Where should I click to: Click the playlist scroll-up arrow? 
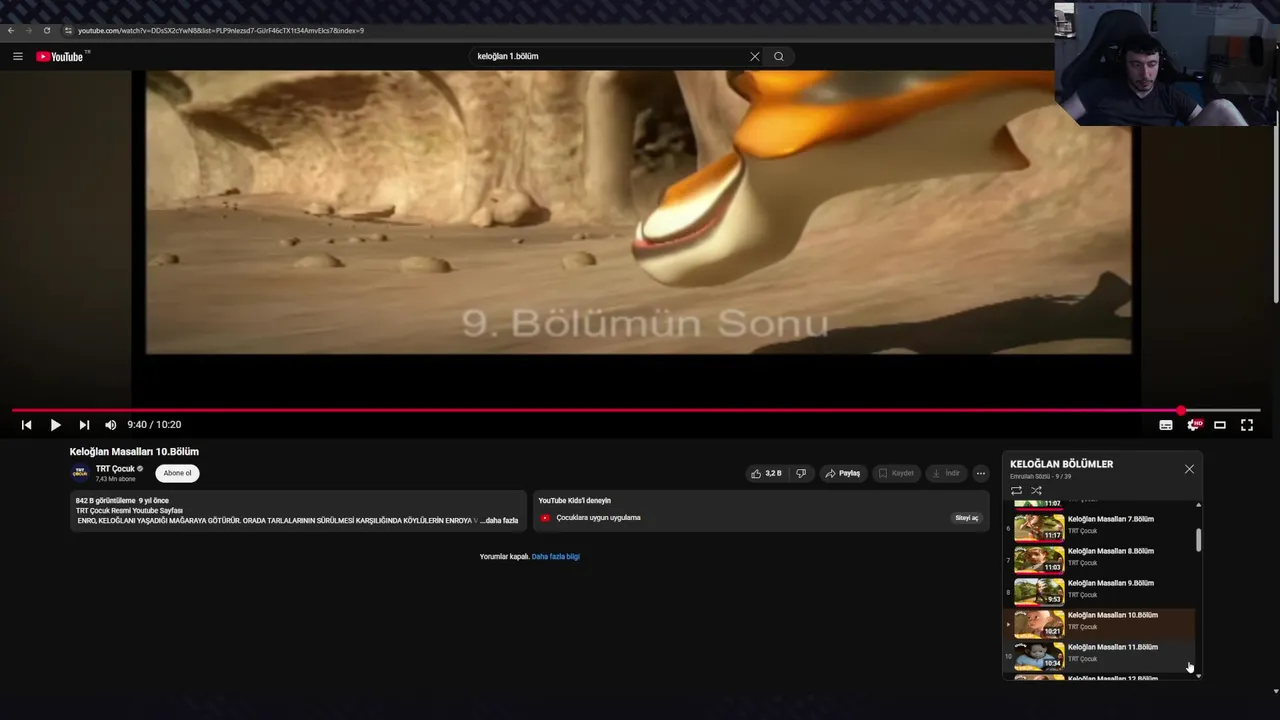tap(1198, 505)
